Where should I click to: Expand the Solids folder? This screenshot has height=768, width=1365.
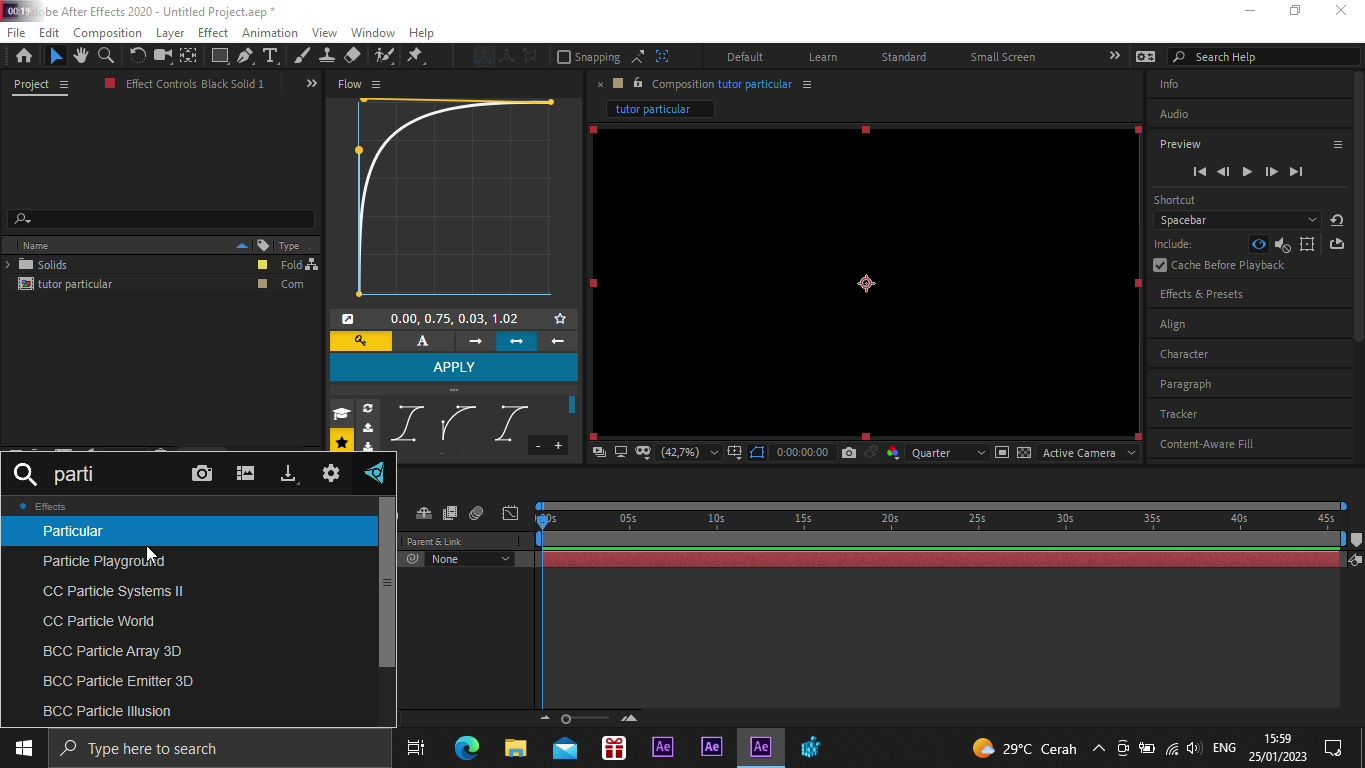tap(8, 265)
